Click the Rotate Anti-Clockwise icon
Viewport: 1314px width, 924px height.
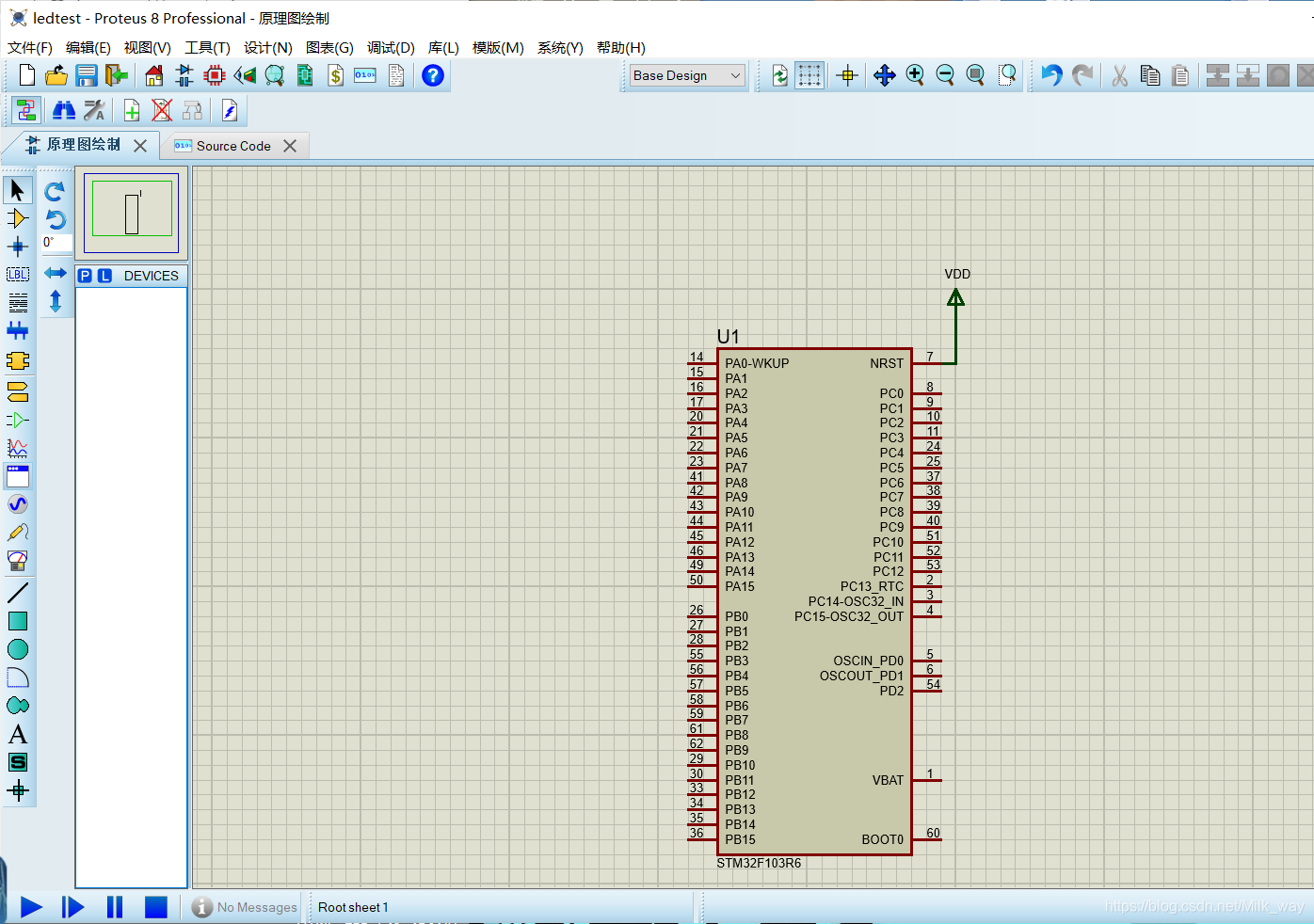(56, 219)
